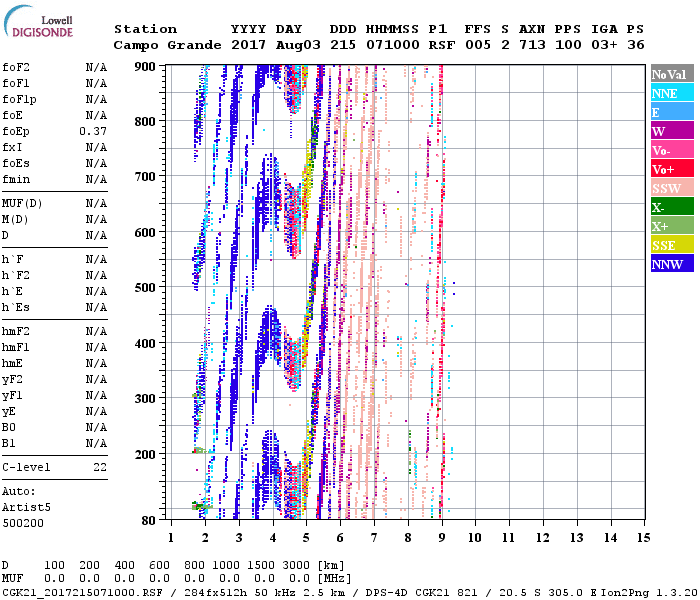
Task: Click the Ion2Png 1.3.20 version text
Action: pos(649,593)
